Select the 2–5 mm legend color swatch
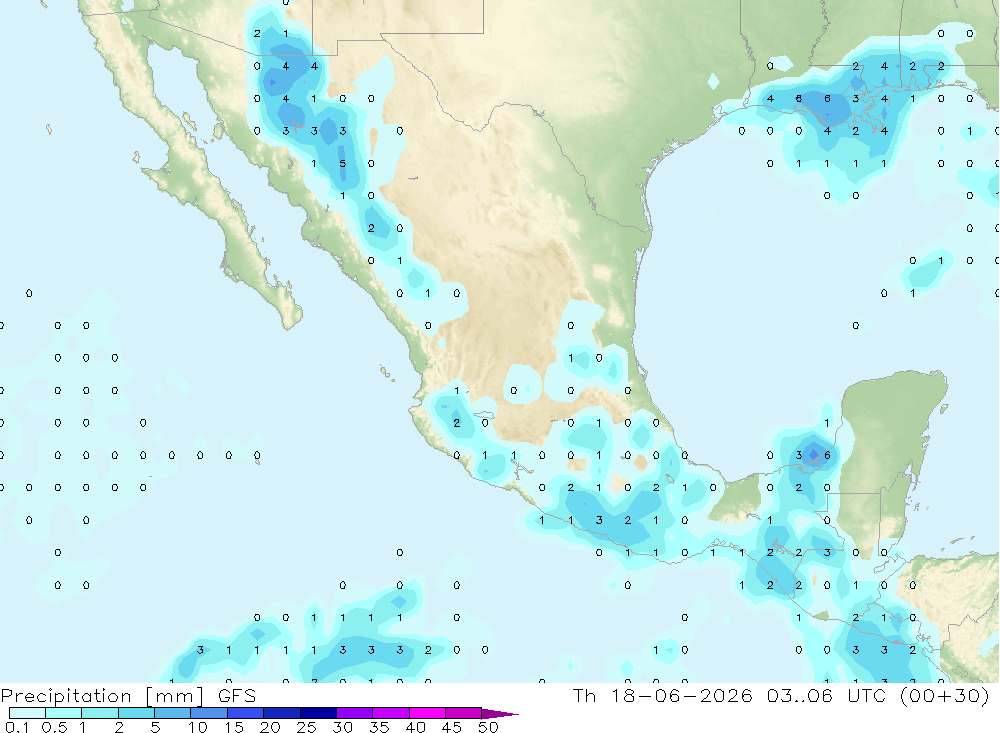 point(136,713)
